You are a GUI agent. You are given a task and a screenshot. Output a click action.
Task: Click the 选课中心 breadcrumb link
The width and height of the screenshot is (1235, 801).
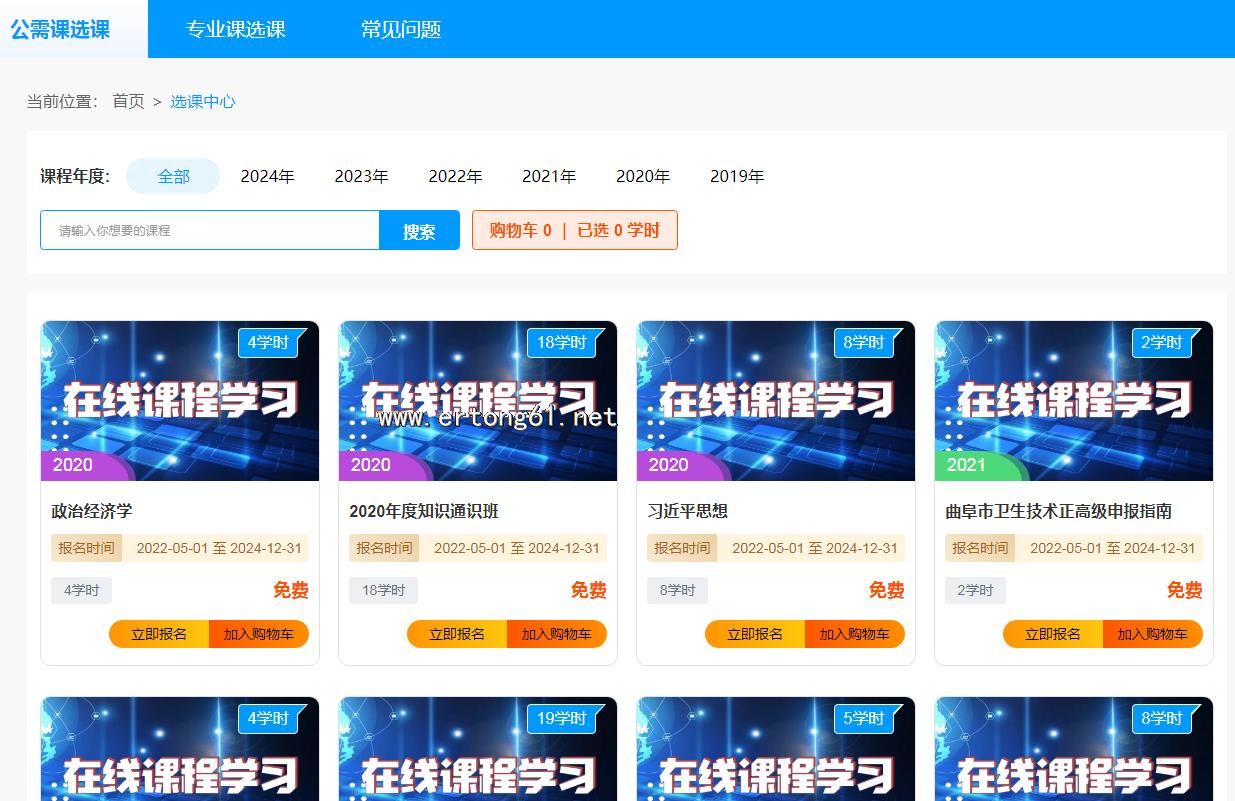coord(203,101)
